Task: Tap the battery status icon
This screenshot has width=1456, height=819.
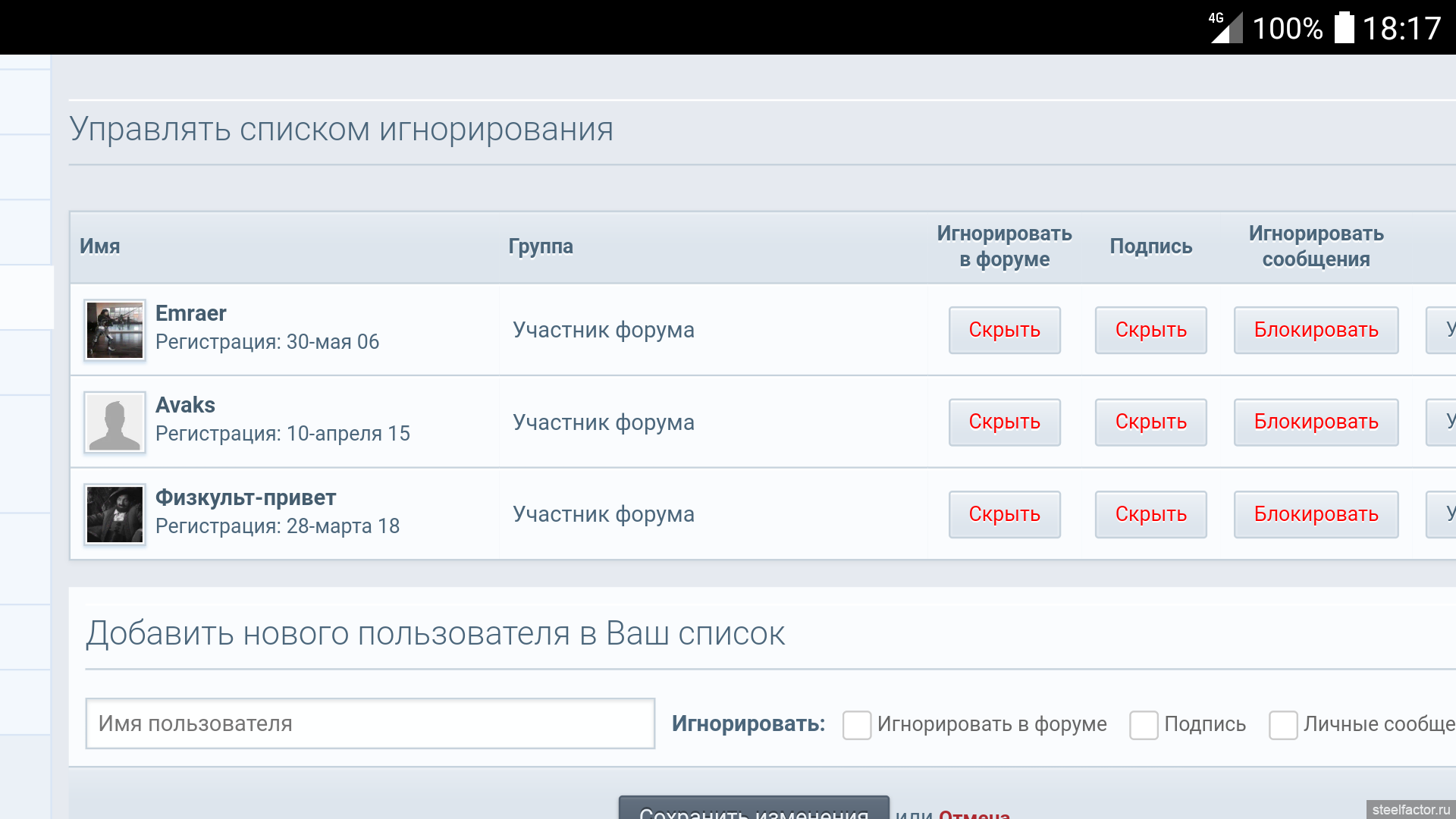Action: pyautogui.click(x=1345, y=28)
